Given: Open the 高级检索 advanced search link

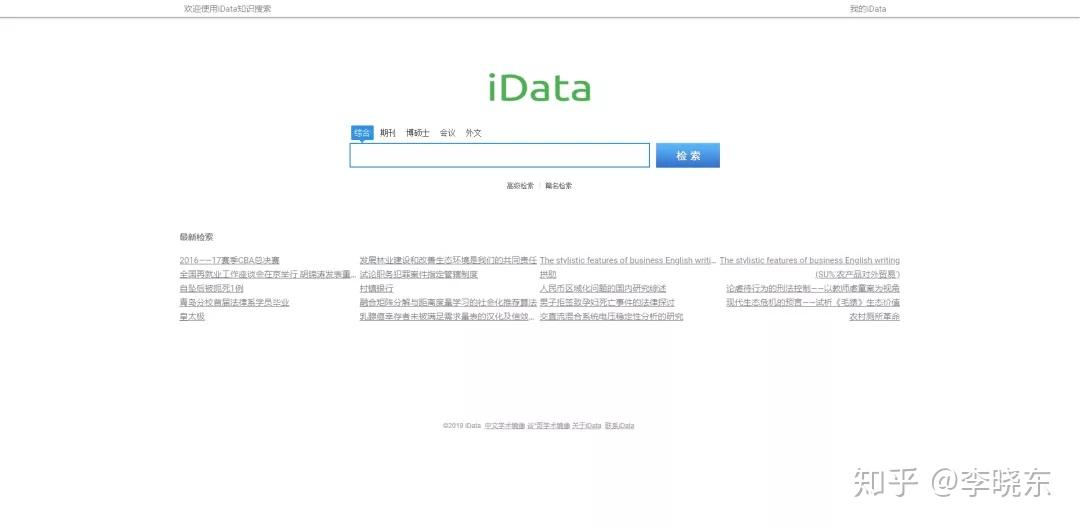Looking at the screenshot, I should pyautogui.click(x=520, y=186).
